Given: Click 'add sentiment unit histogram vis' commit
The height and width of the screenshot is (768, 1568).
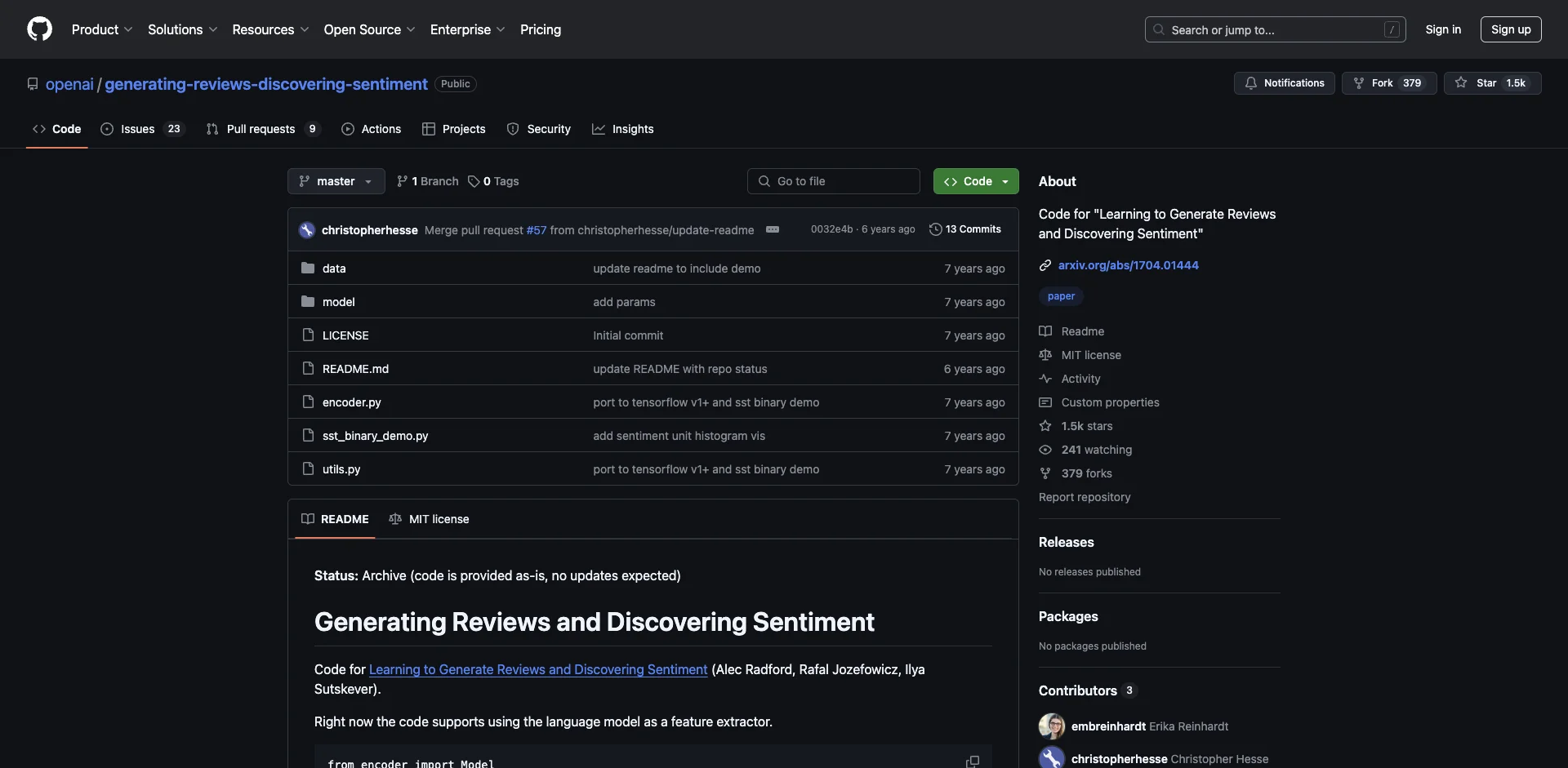Looking at the screenshot, I should 679,436.
